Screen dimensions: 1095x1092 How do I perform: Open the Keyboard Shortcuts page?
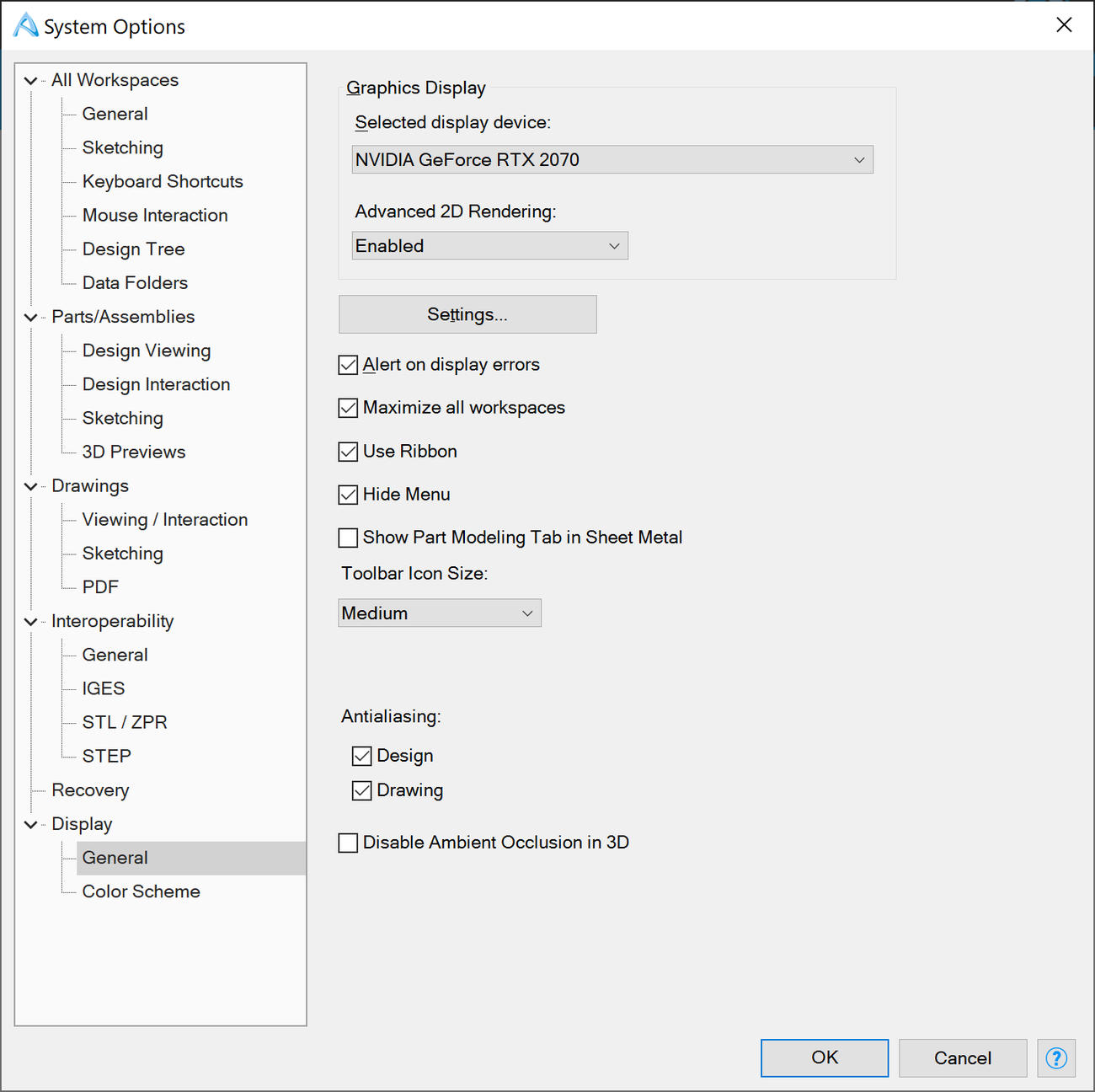coord(163,181)
